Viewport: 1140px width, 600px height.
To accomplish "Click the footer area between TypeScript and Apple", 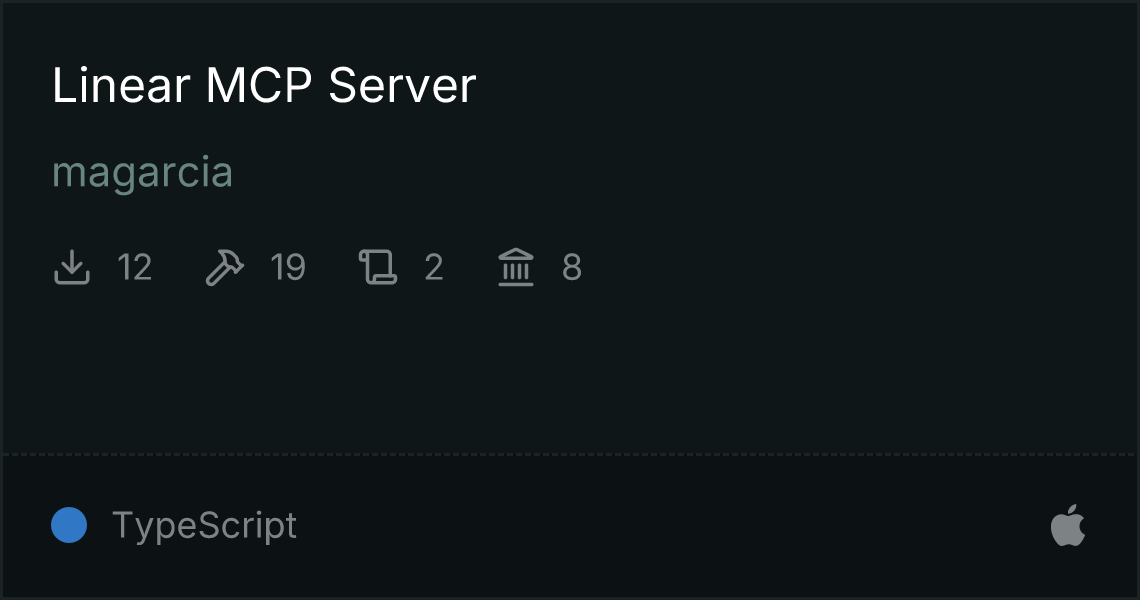I will click(x=673, y=526).
